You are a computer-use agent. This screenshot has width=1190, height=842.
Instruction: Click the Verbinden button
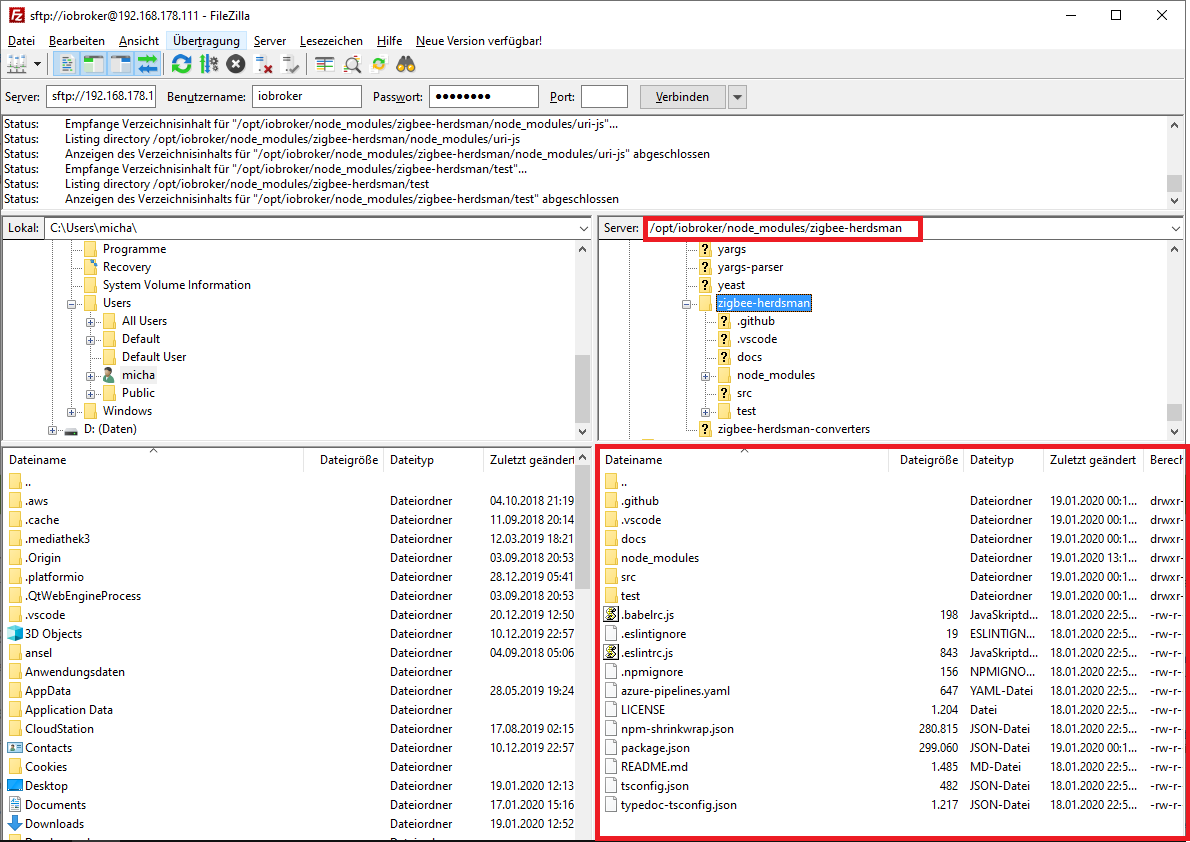(x=682, y=96)
